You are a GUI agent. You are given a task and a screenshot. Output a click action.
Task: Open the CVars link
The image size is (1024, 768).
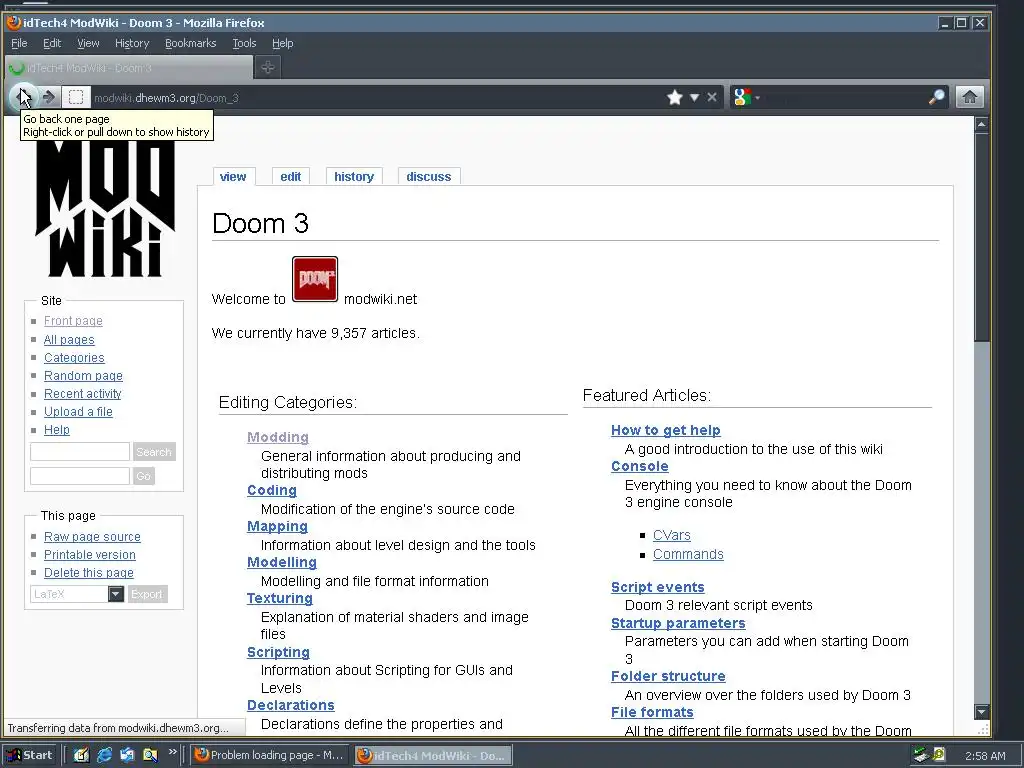pyautogui.click(x=671, y=535)
